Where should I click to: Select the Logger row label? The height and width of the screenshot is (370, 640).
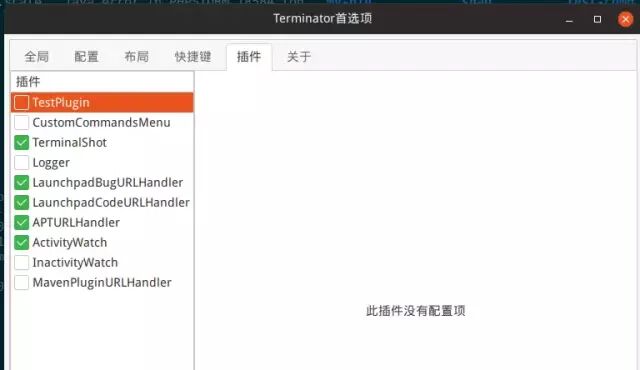tap(51, 163)
